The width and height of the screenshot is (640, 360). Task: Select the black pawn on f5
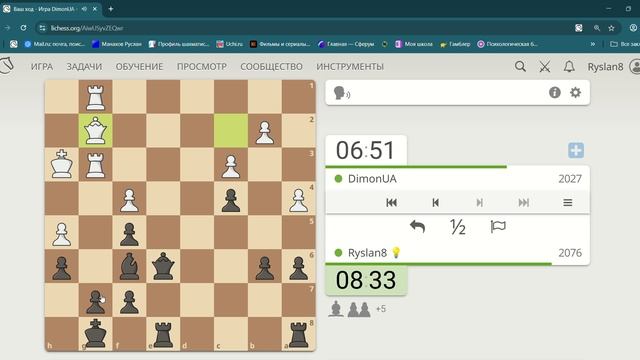click(129, 234)
